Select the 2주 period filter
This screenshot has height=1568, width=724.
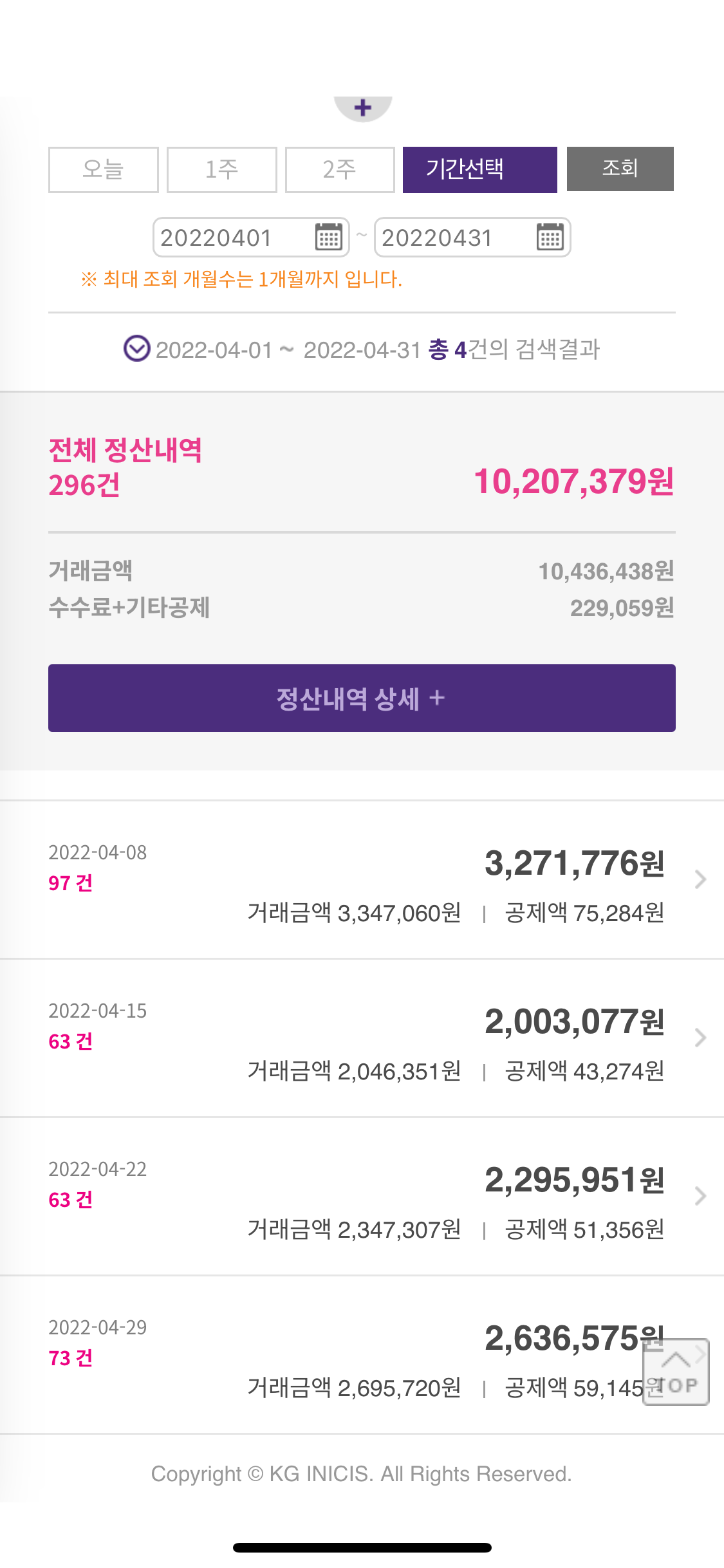(x=340, y=169)
